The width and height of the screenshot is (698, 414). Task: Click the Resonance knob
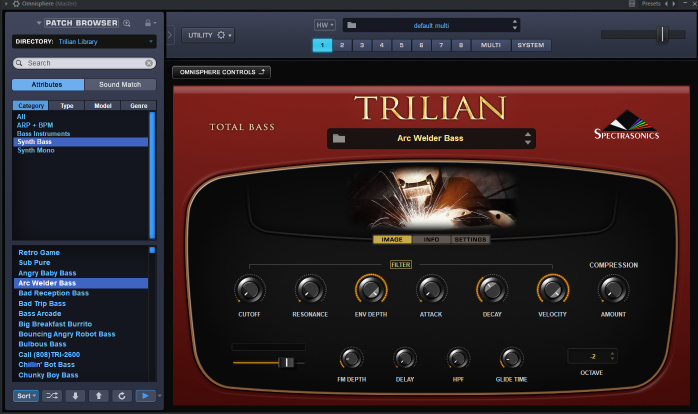310,290
